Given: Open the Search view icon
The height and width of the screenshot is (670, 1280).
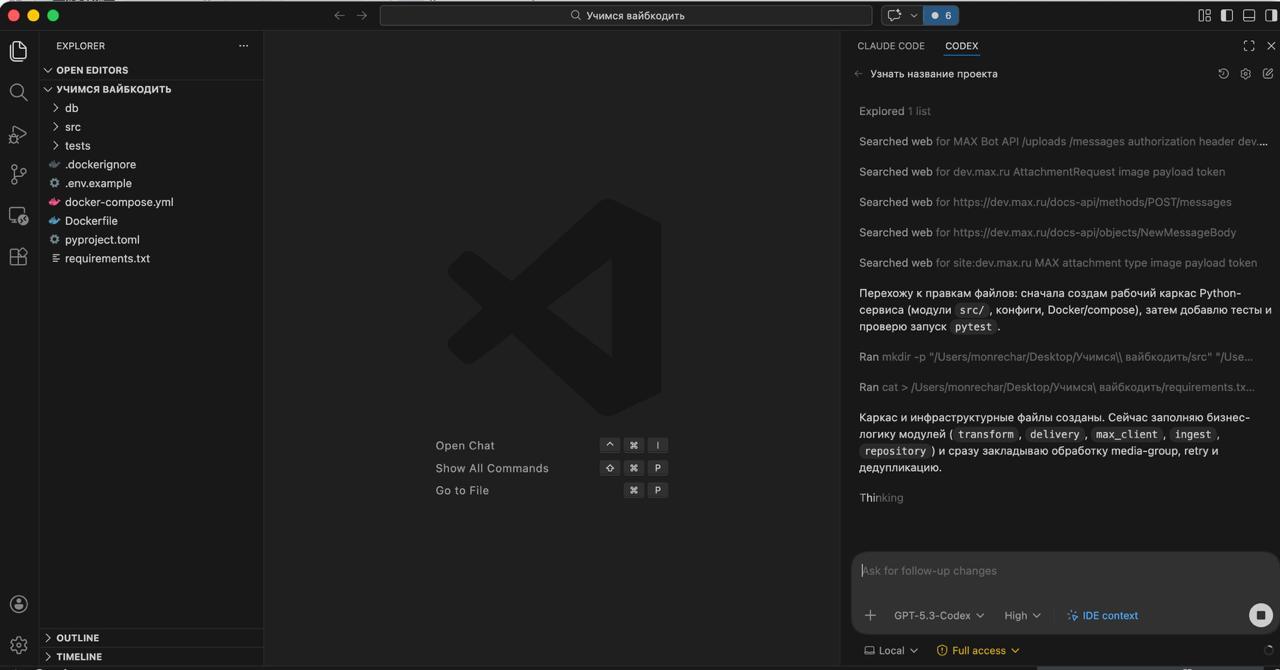Looking at the screenshot, I should click(18, 92).
